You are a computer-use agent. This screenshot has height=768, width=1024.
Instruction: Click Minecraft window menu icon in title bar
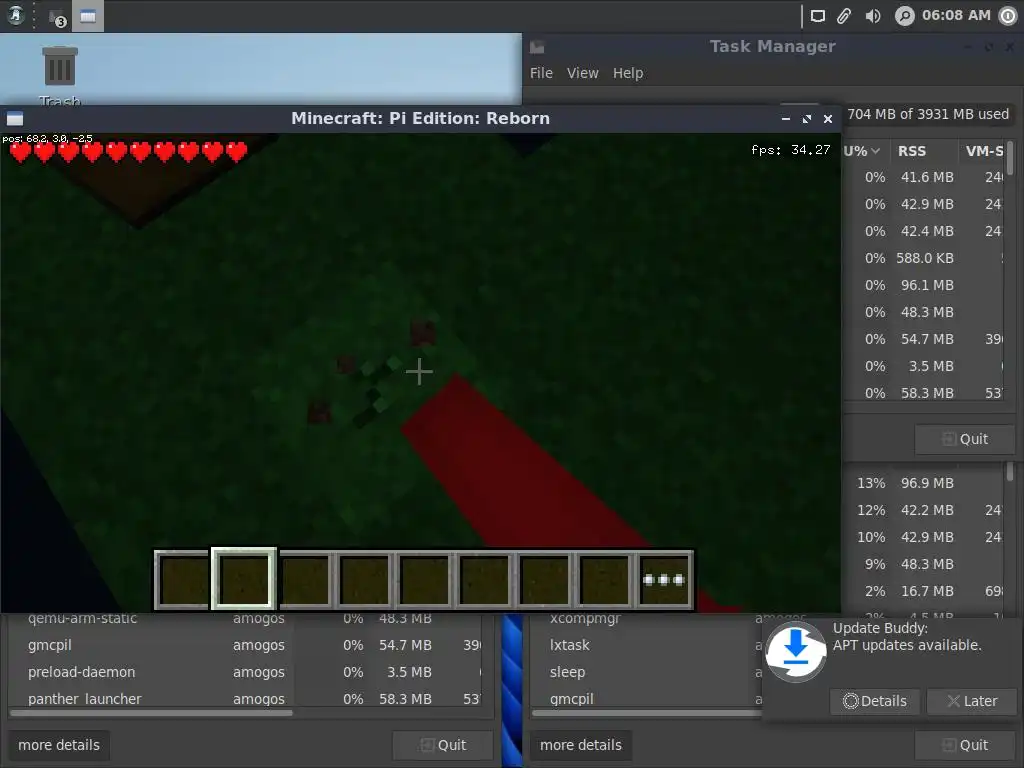[15, 119]
